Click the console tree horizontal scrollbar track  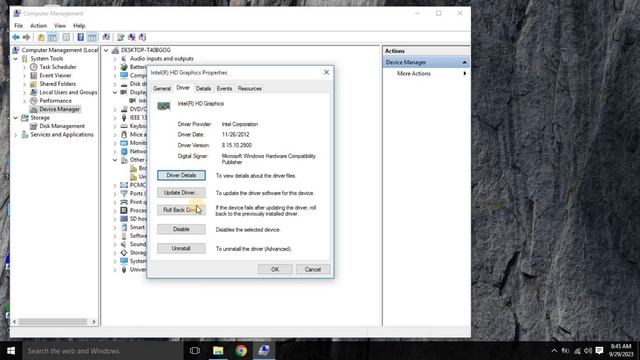coord(52,322)
